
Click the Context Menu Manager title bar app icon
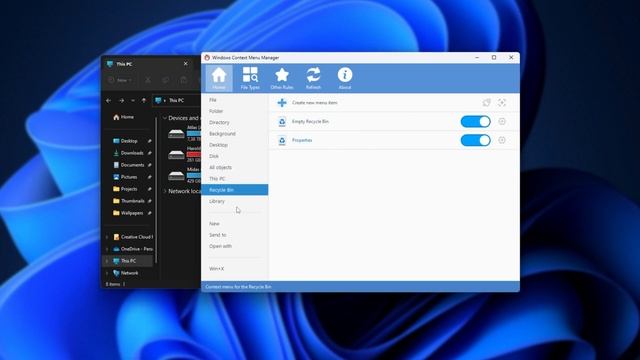207,58
